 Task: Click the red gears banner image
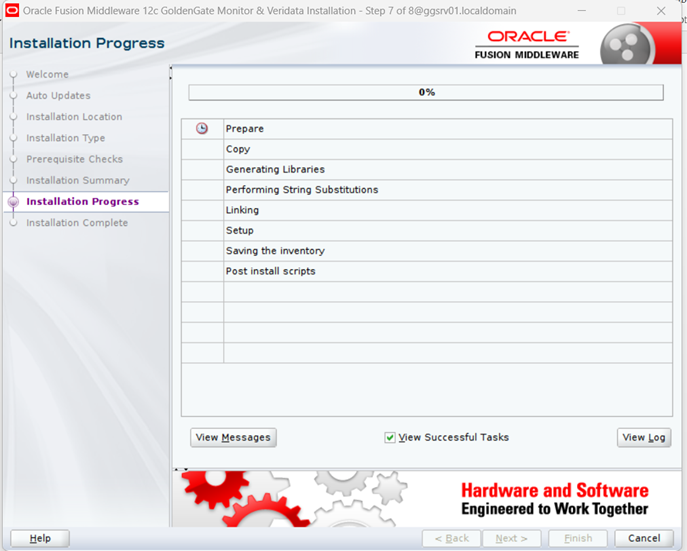[x=250, y=497]
